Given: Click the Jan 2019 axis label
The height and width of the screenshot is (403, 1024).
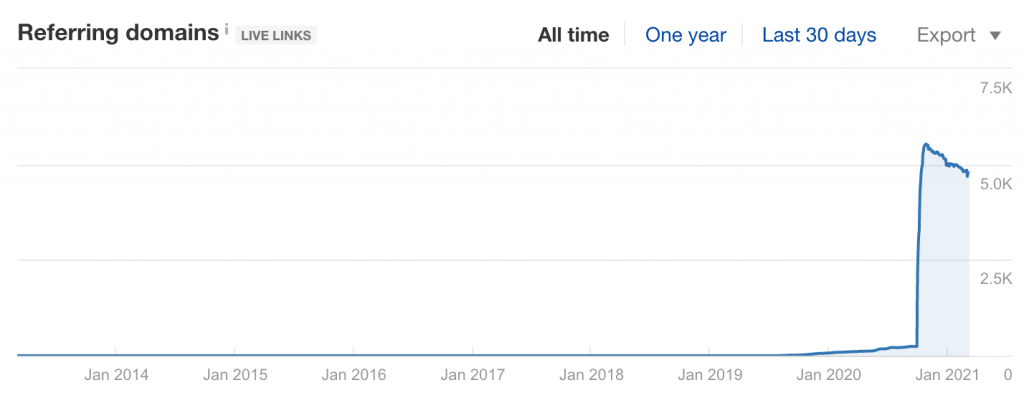Looking at the screenshot, I should tap(710, 375).
